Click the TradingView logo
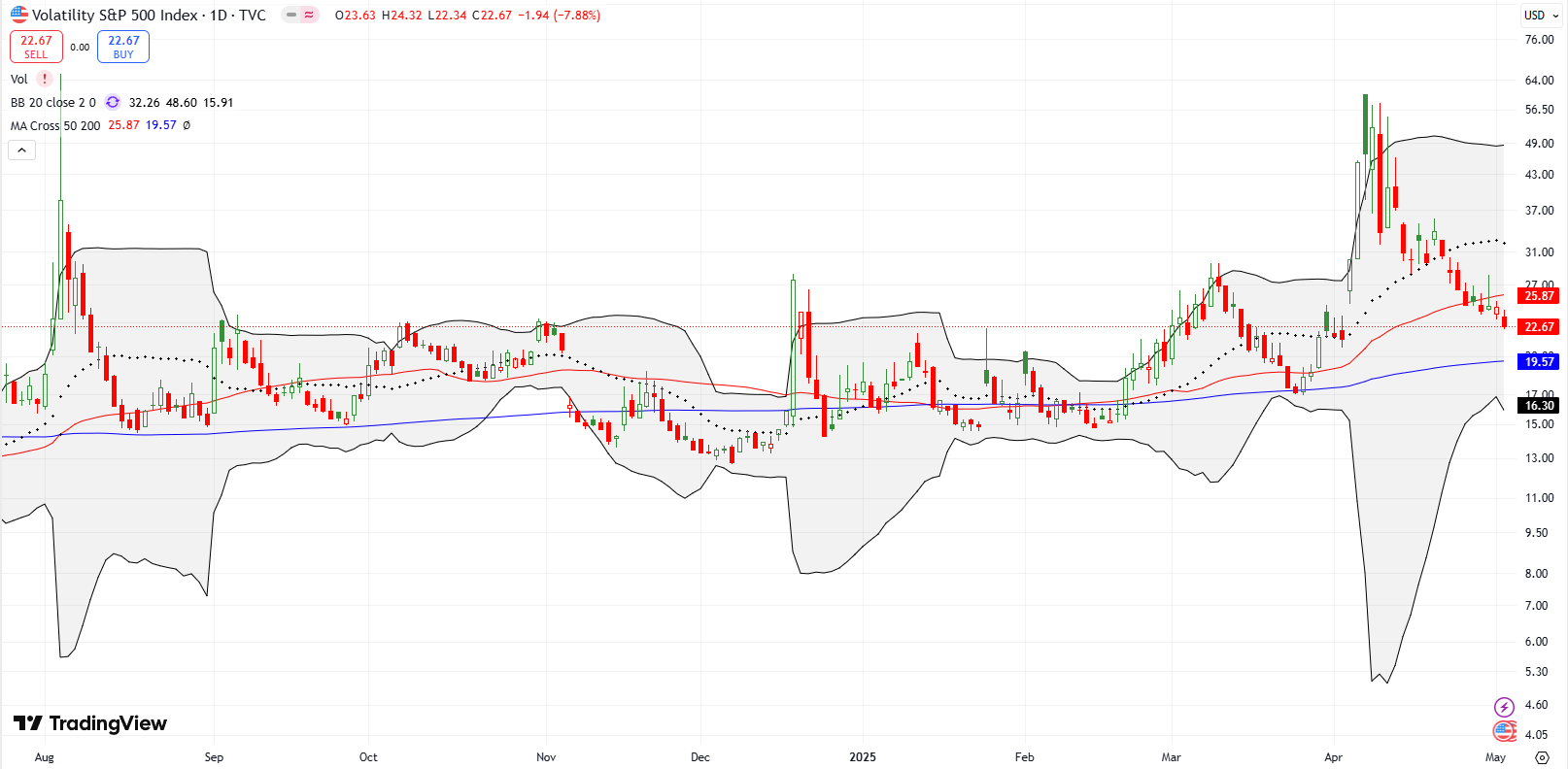Image resolution: width=1568 pixels, height=769 pixels. click(x=90, y=723)
